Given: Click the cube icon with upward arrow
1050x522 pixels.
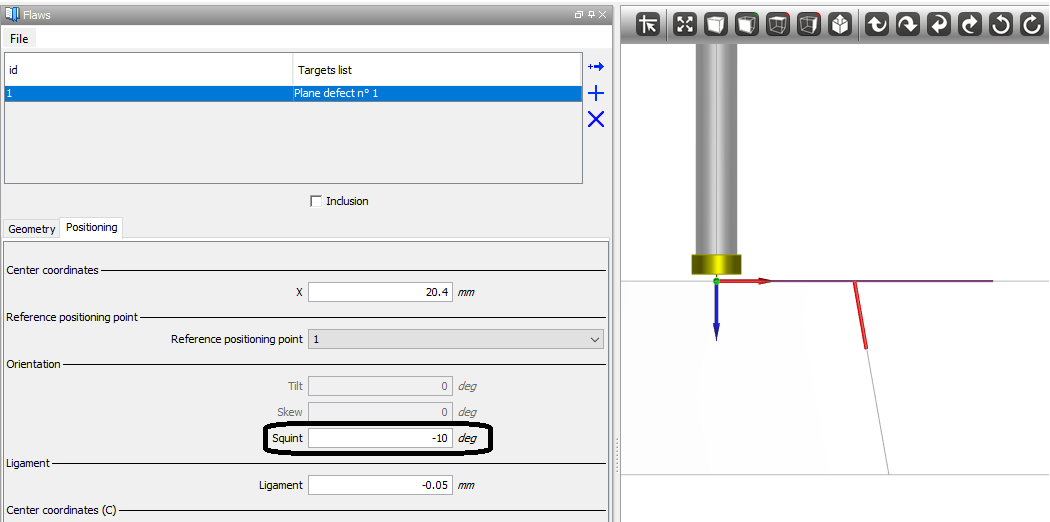Looking at the screenshot, I should (x=840, y=25).
